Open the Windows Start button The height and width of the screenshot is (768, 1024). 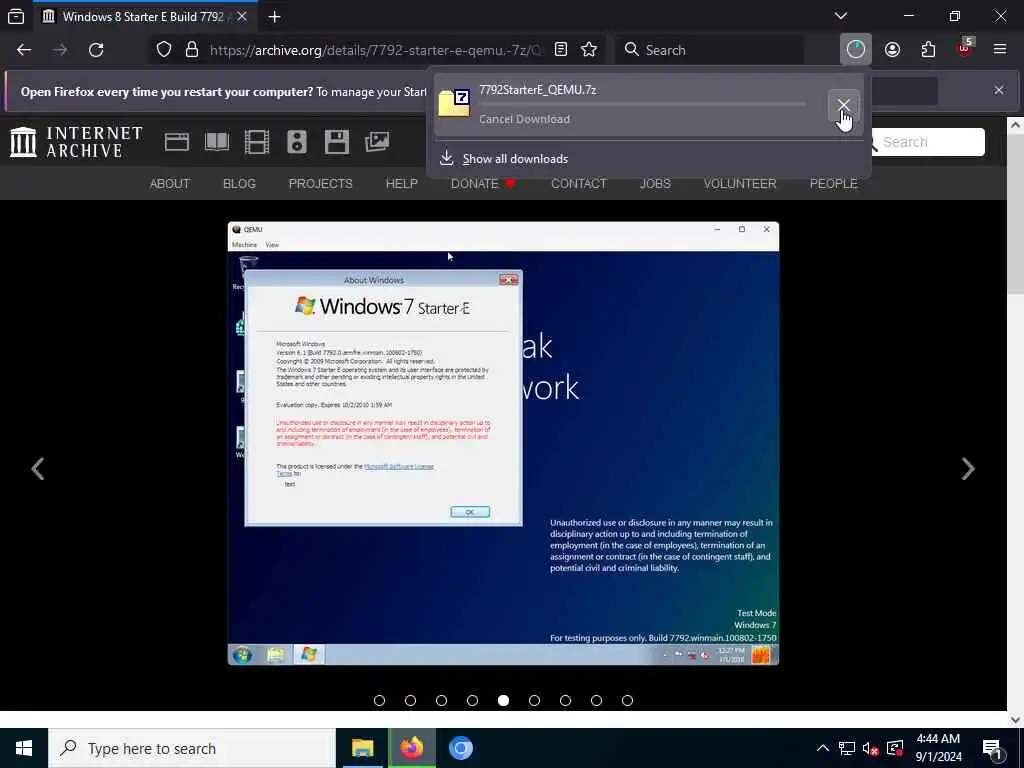pyautogui.click(x=24, y=748)
